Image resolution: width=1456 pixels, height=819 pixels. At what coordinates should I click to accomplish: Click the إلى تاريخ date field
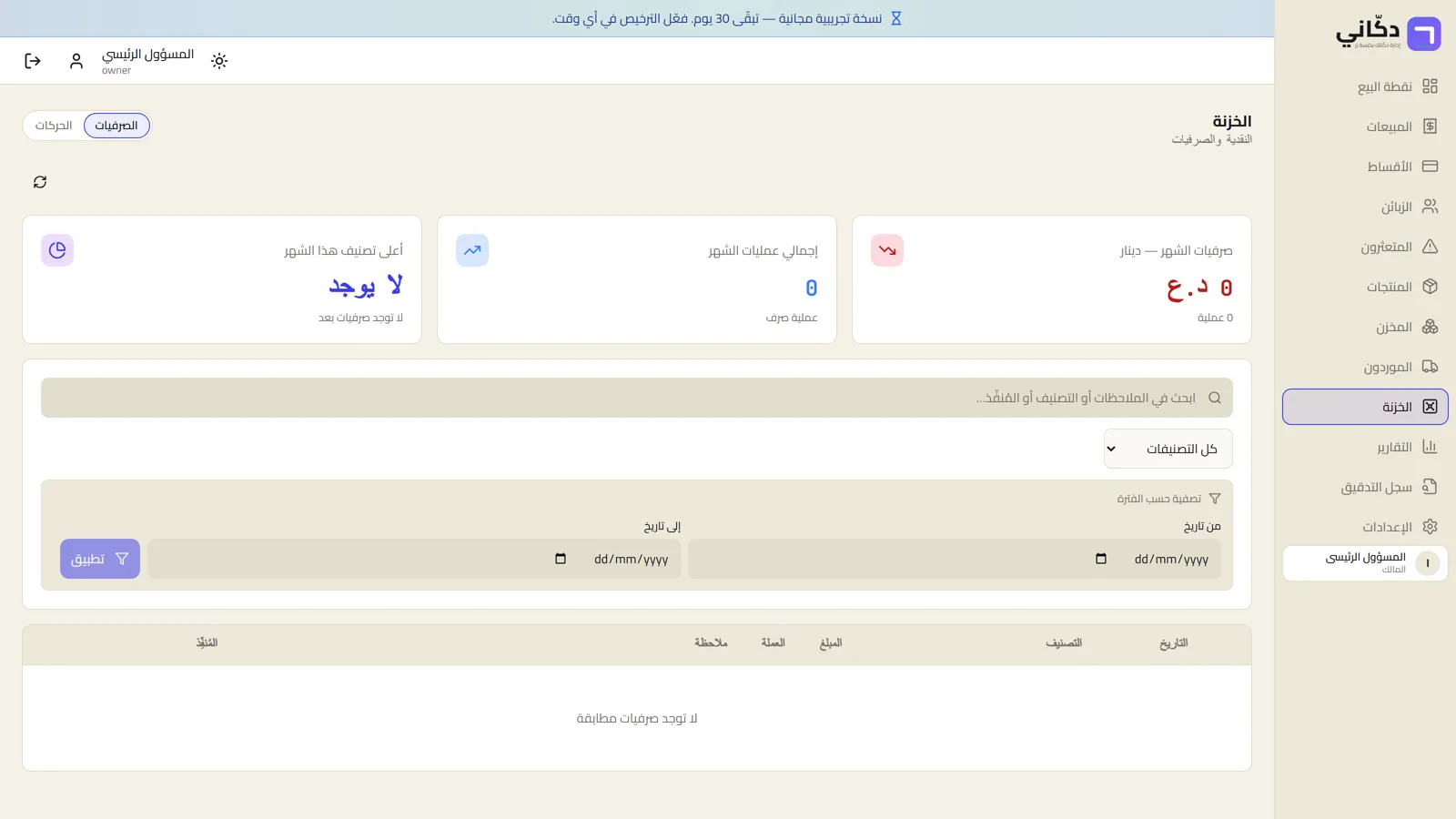pyautogui.click(x=414, y=559)
